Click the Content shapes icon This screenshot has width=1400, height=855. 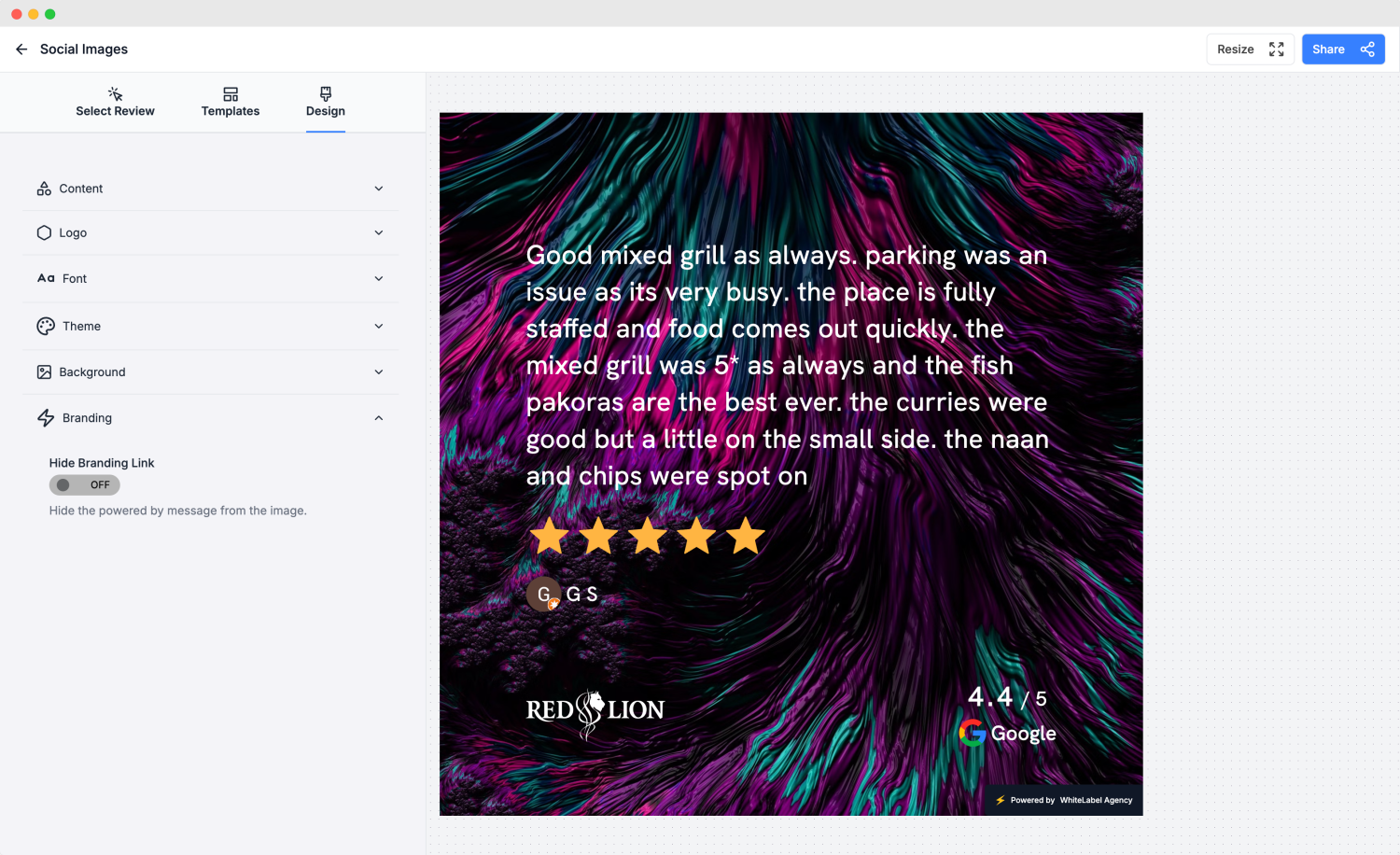44,189
